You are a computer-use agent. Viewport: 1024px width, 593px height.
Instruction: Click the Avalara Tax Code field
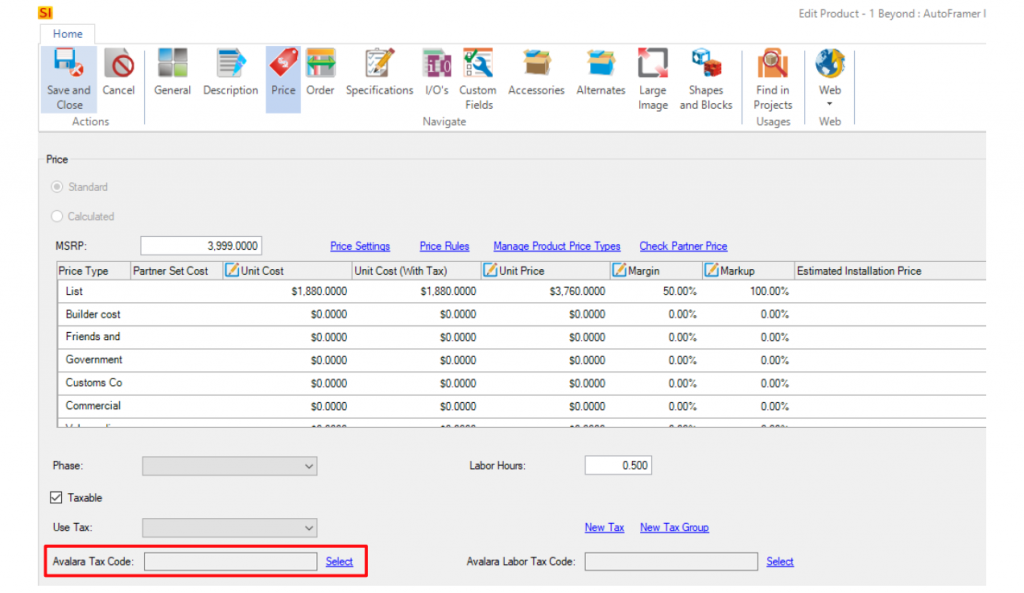click(x=231, y=562)
